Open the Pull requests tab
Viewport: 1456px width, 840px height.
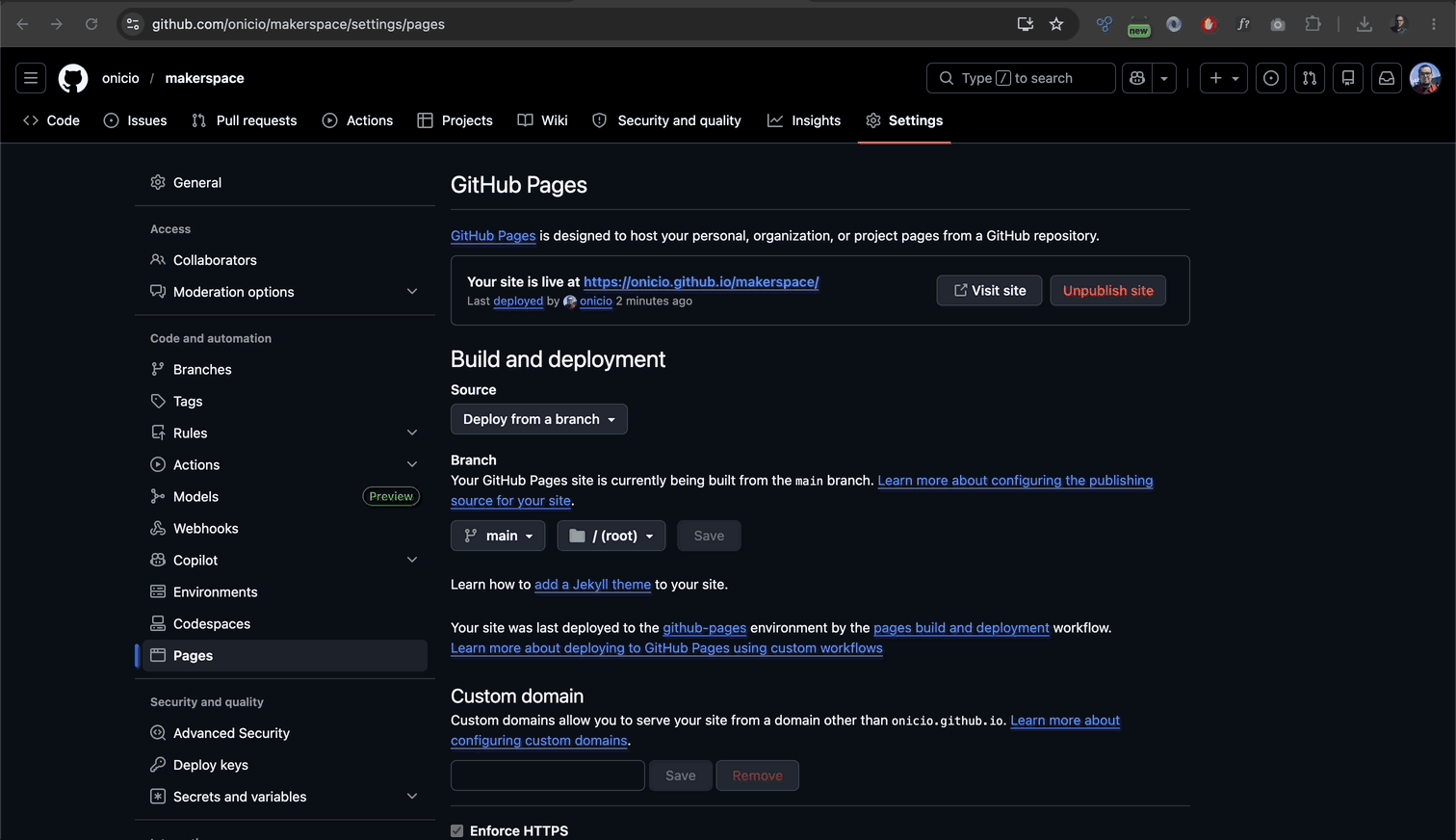245,120
